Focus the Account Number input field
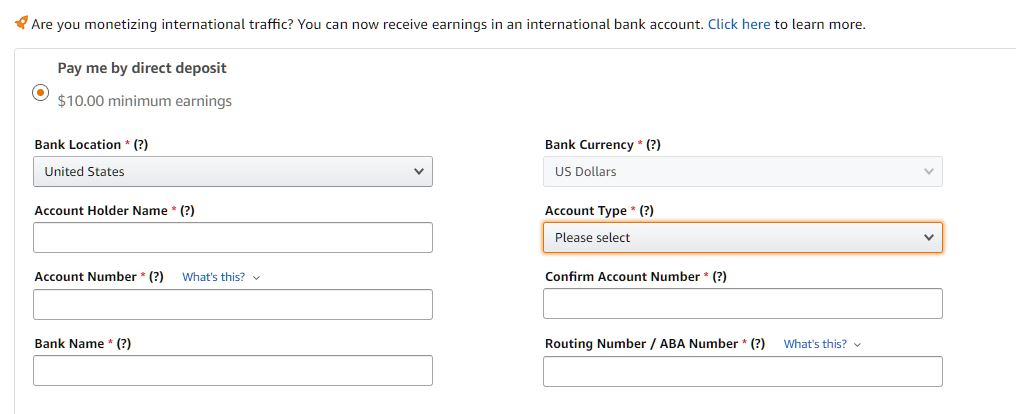This screenshot has width=1016, height=414. pos(233,304)
